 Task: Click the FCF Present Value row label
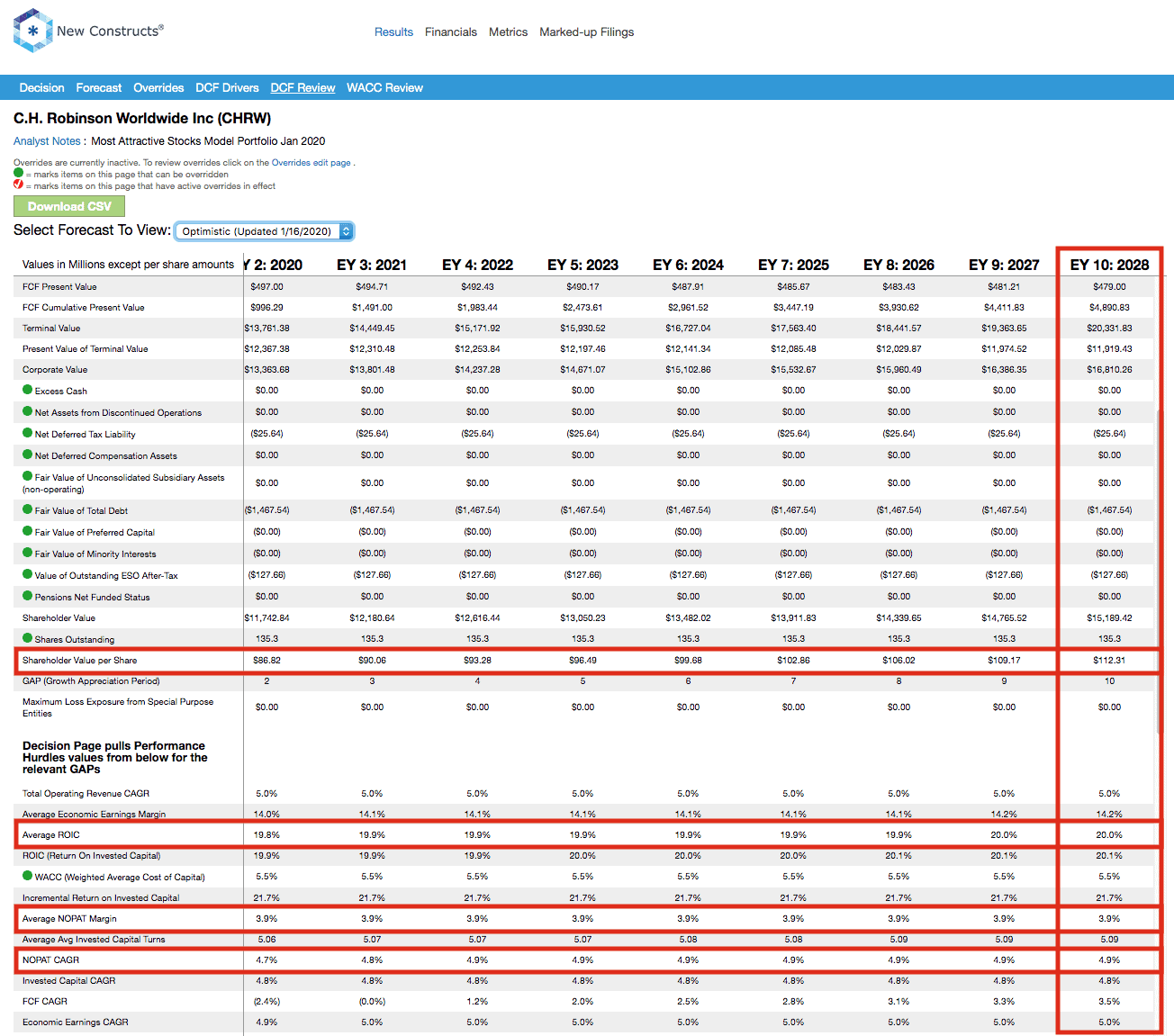tap(59, 286)
